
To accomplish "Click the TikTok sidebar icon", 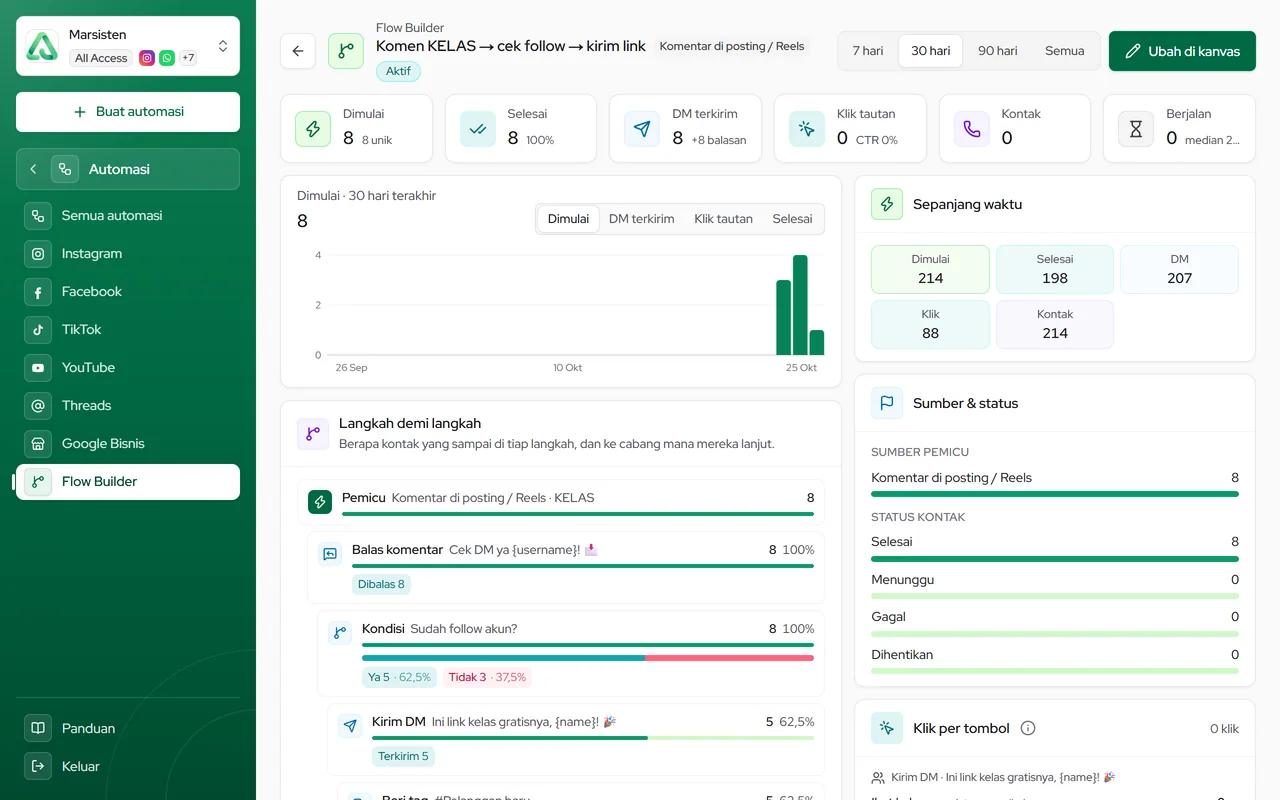I will click(38, 330).
